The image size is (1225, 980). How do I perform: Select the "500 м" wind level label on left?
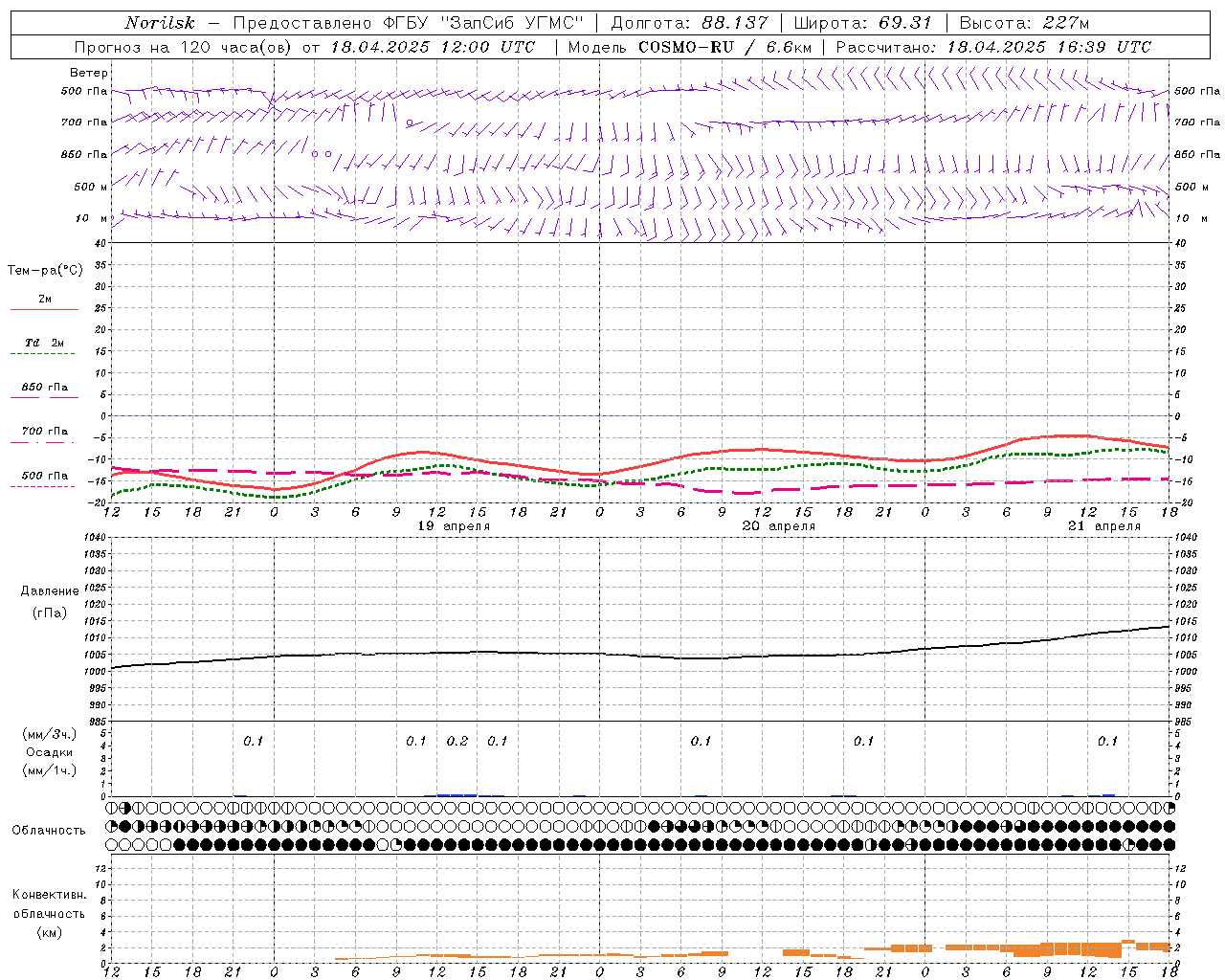(91, 187)
